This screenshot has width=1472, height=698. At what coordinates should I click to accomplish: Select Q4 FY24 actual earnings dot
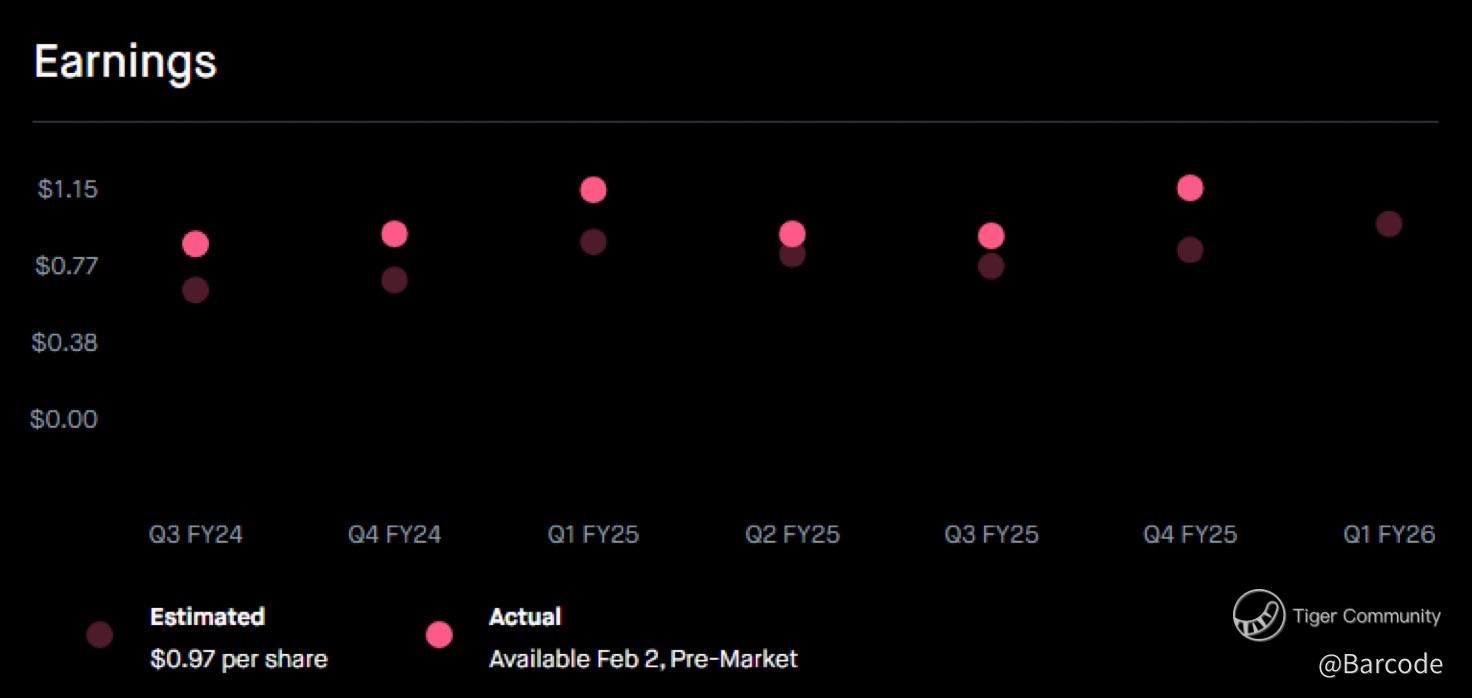[394, 233]
